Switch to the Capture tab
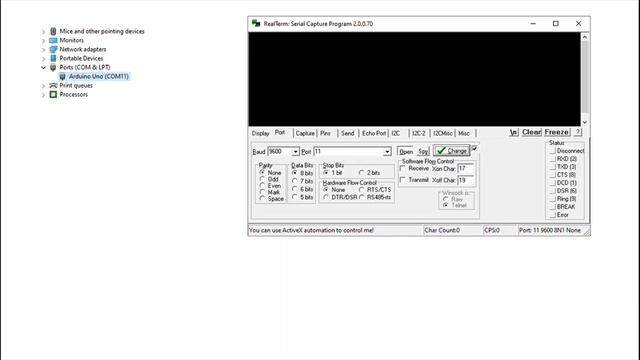 coord(305,133)
